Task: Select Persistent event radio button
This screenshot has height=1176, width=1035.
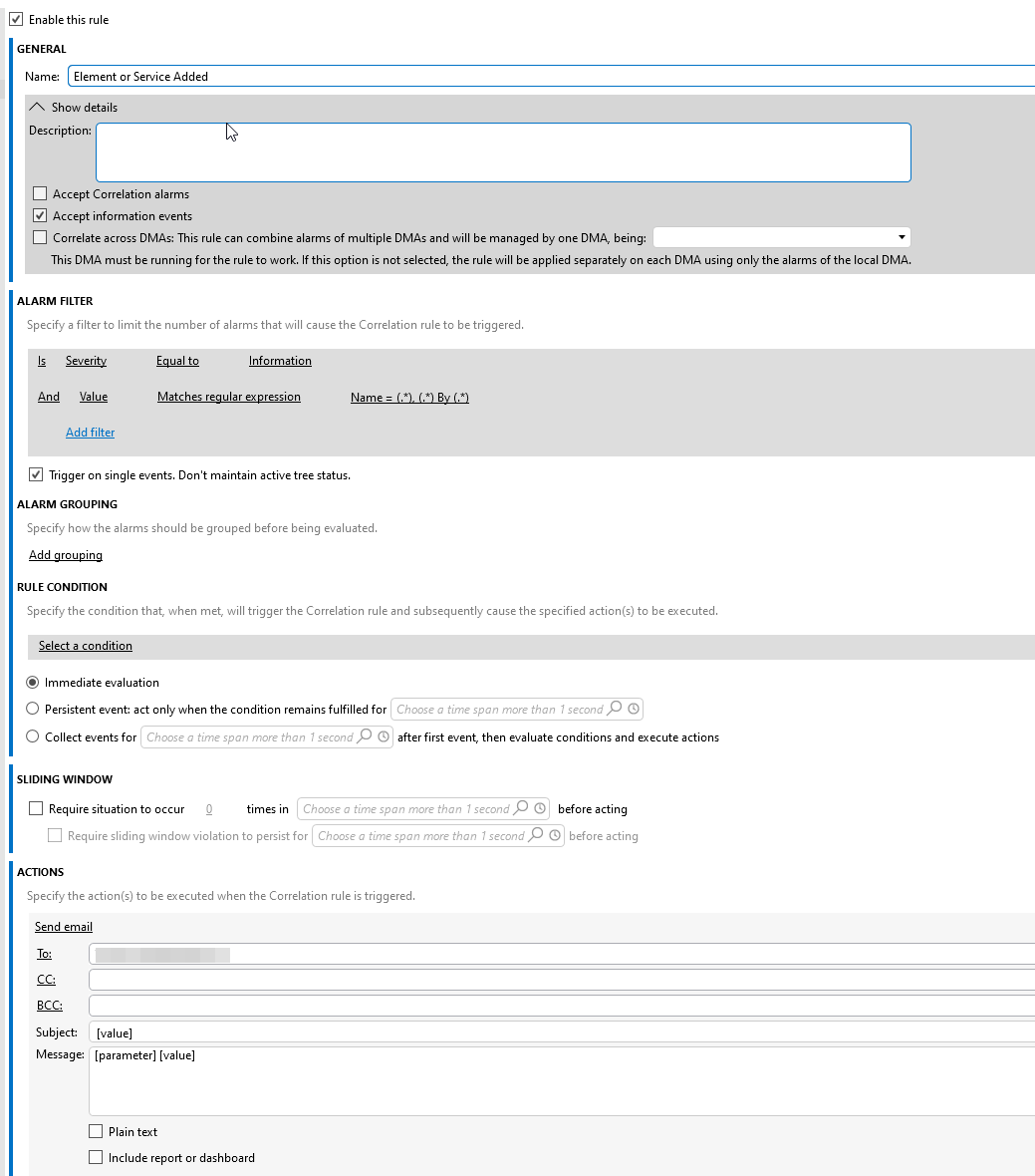Action: tap(32, 708)
